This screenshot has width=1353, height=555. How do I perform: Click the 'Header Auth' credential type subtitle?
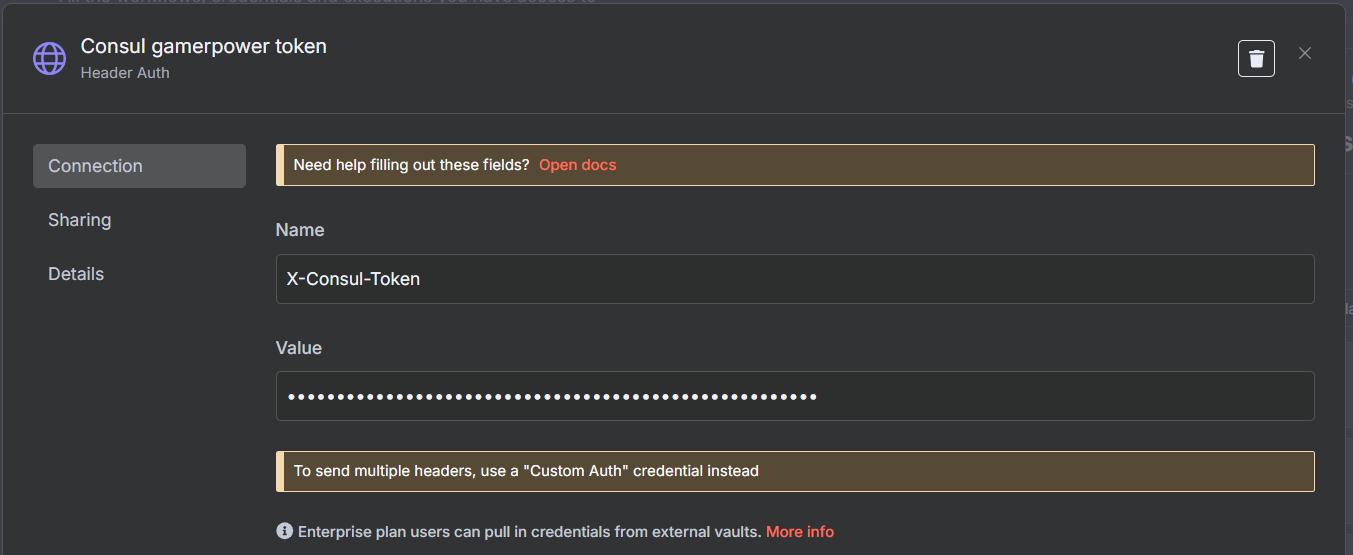[125, 73]
